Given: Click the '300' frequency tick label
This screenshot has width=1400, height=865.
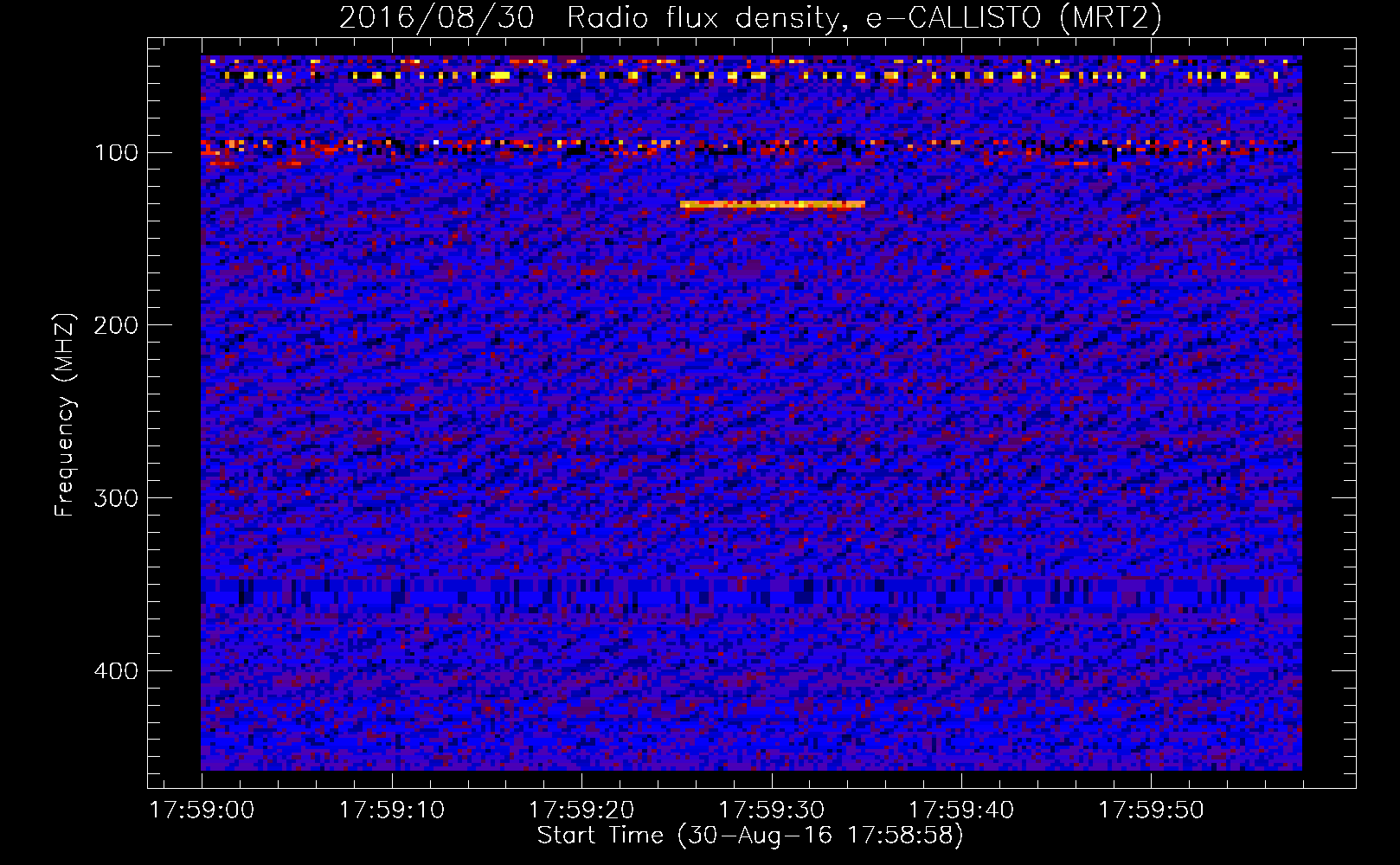Looking at the screenshot, I should 116,498.
